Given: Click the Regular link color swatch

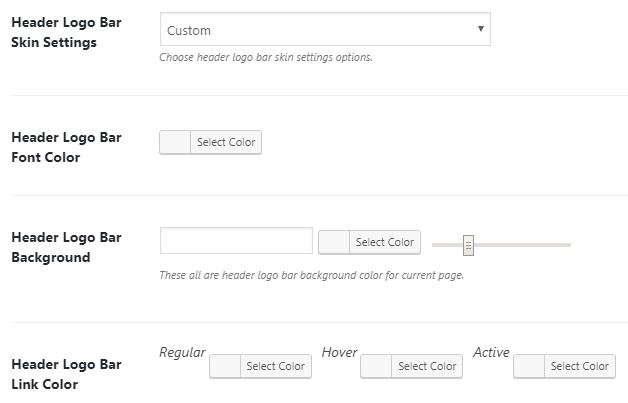Looking at the screenshot, I should [225, 366].
